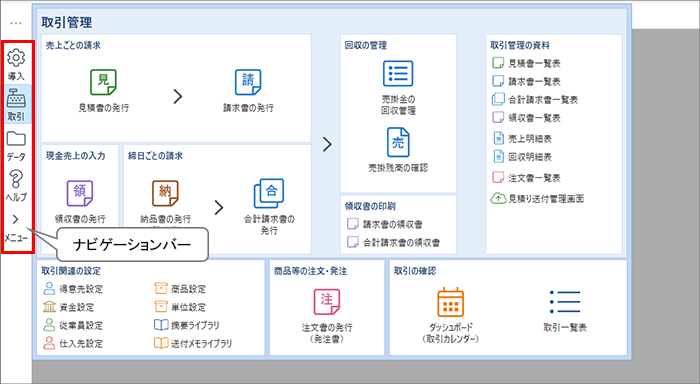700x384 pixels.
Task: Open 得意先設定 setting
Action: (73, 289)
